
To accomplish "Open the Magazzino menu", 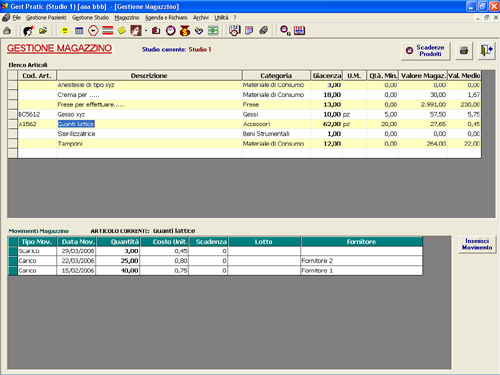I will [x=127, y=17].
